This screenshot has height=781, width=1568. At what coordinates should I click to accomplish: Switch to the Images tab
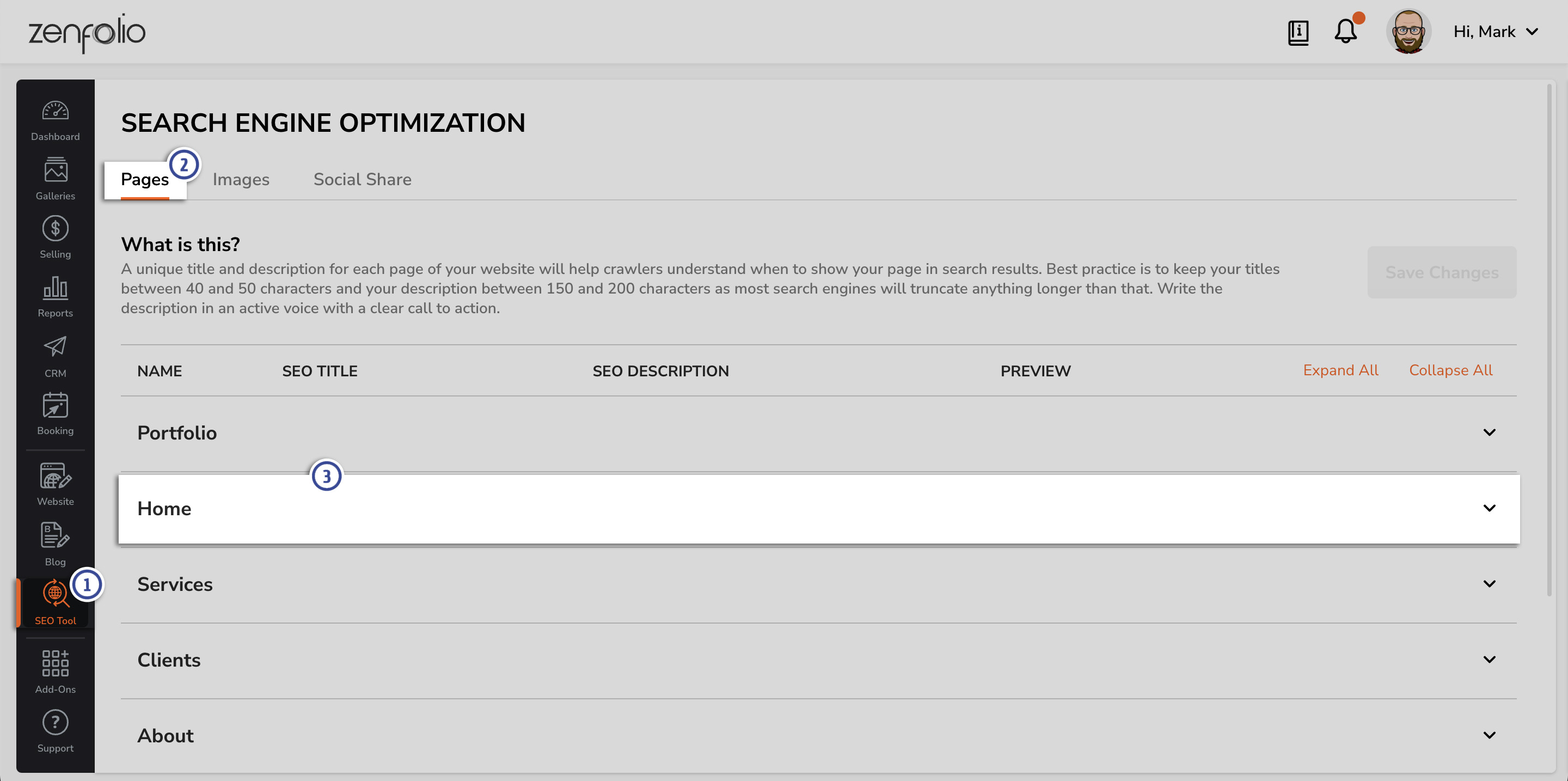[241, 178]
